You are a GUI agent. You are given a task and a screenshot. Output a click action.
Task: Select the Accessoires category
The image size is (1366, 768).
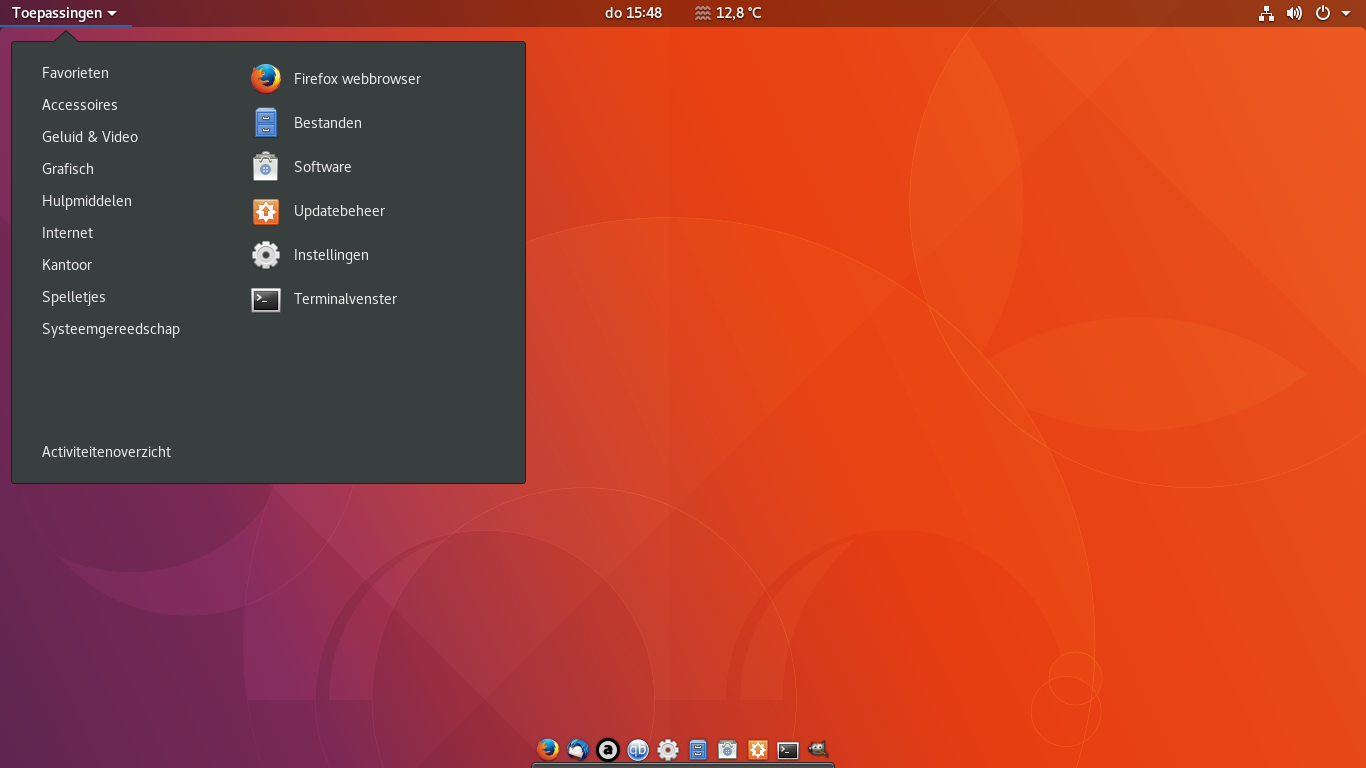pos(80,105)
